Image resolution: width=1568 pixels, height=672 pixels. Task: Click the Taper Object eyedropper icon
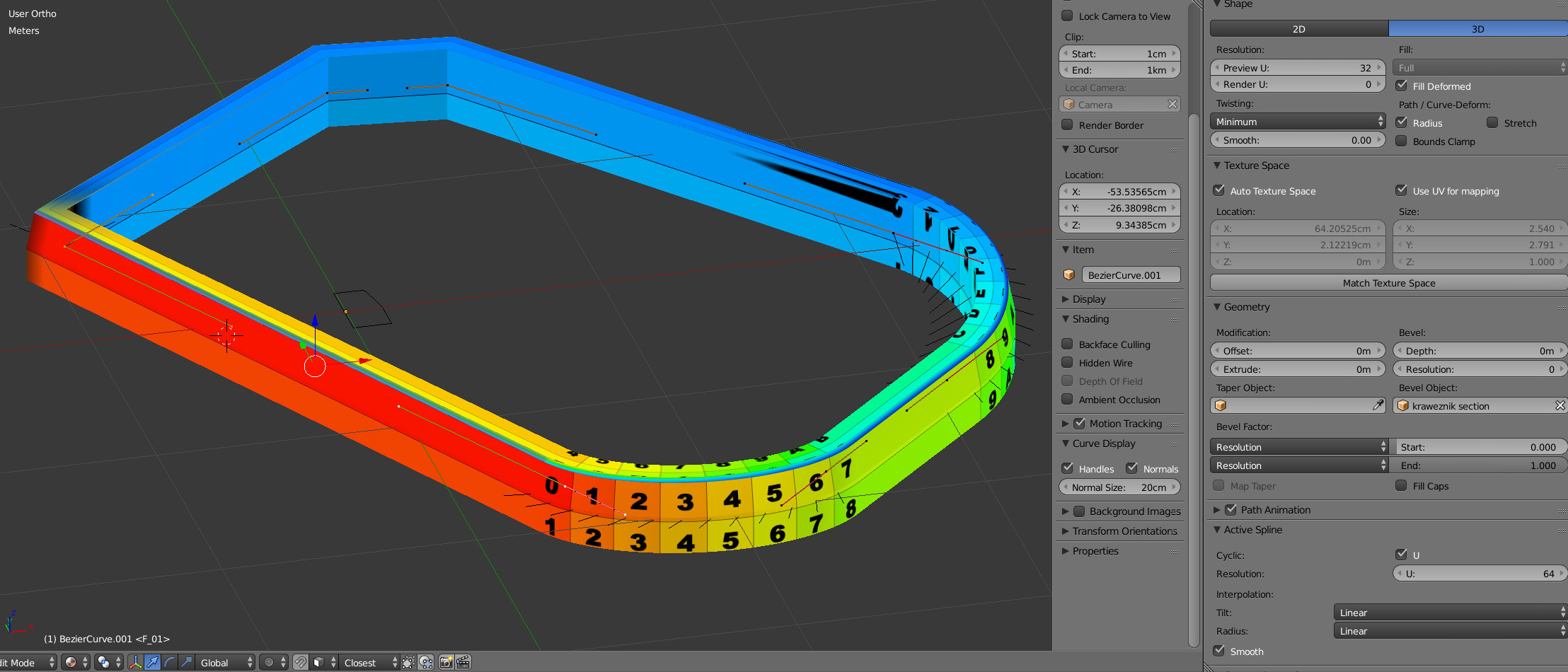coord(1378,405)
